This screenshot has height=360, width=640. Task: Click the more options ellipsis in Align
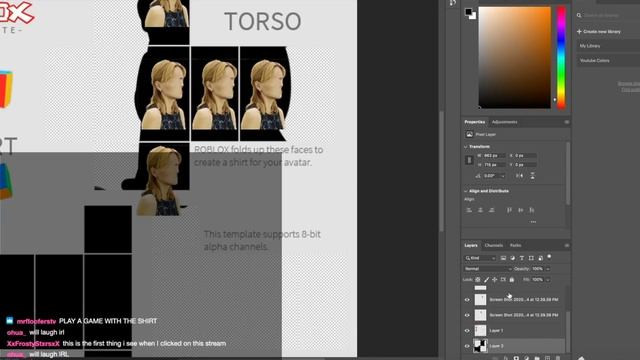pos(533,222)
